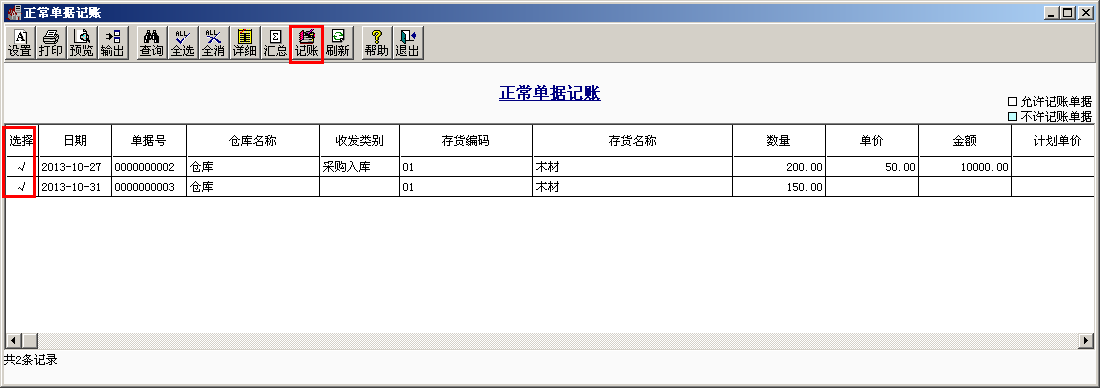Screen dimensions: 1100x388
Task: Click the horizontal scrollbar thumb
Action: (x=29, y=340)
